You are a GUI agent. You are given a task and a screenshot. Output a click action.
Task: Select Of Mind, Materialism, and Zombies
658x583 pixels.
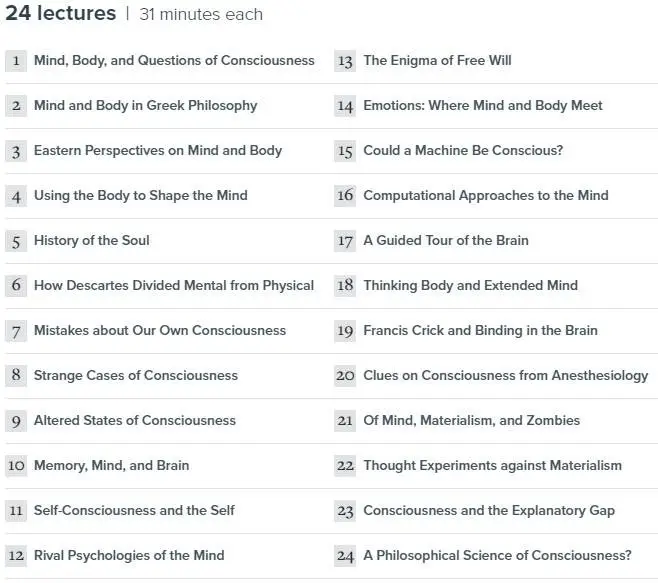click(x=472, y=421)
